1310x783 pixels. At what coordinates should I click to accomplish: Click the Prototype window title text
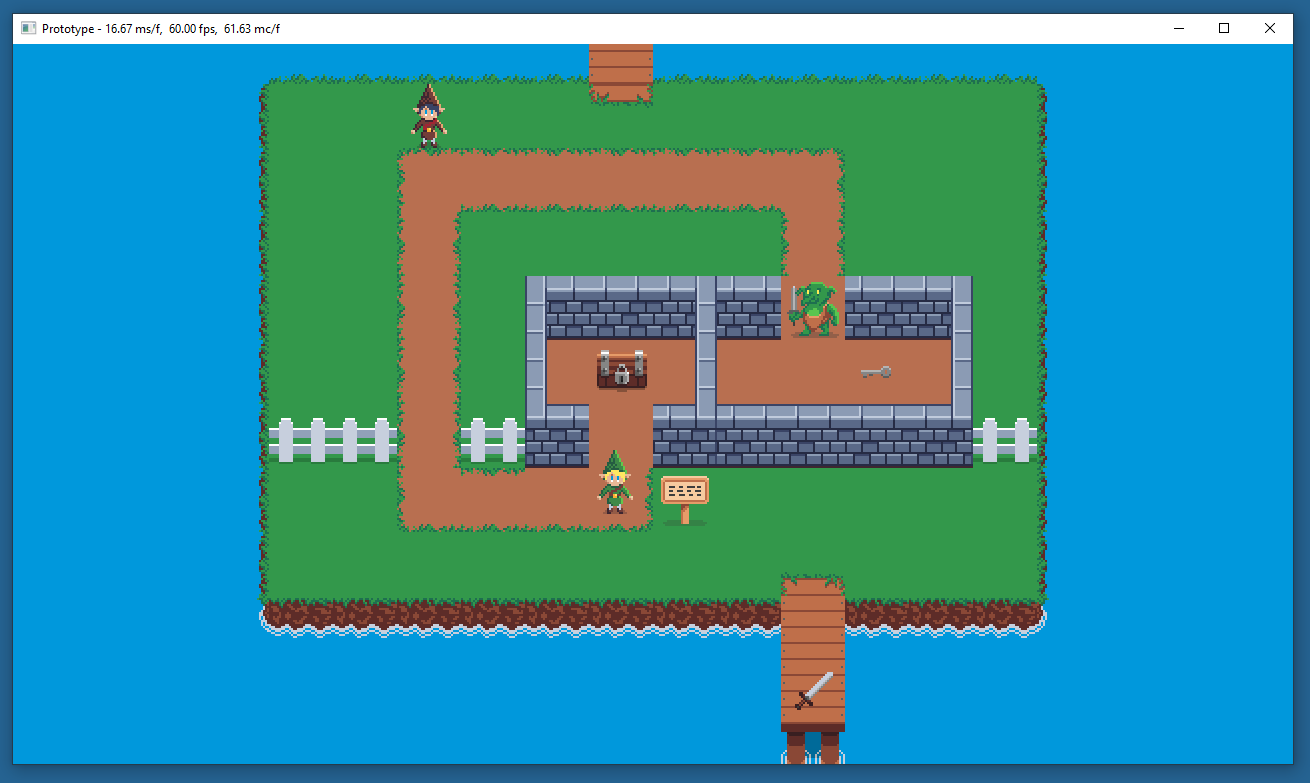(x=160, y=28)
